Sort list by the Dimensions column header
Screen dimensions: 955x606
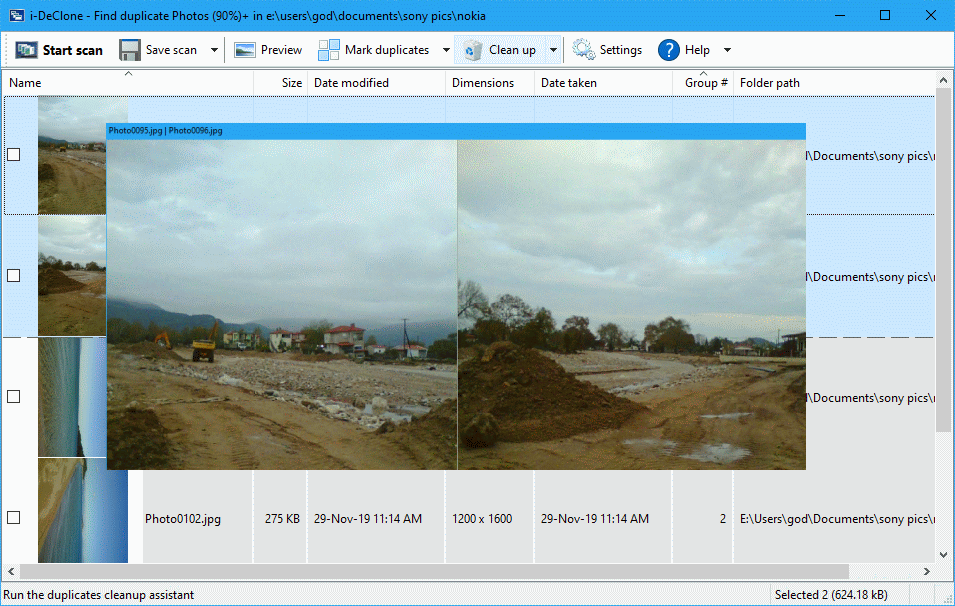[483, 83]
